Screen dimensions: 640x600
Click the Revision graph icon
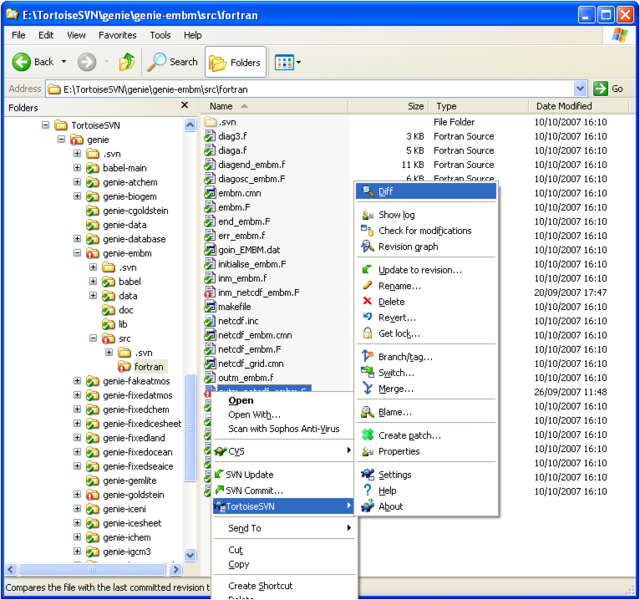(367, 247)
